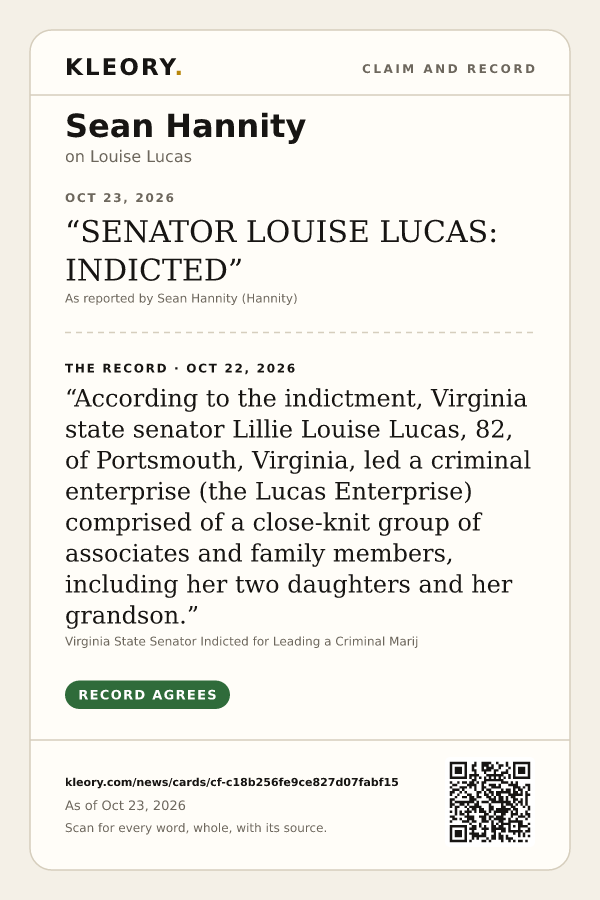Open the kleory.com/news/cards link
600x900 pixels.
click(231, 782)
